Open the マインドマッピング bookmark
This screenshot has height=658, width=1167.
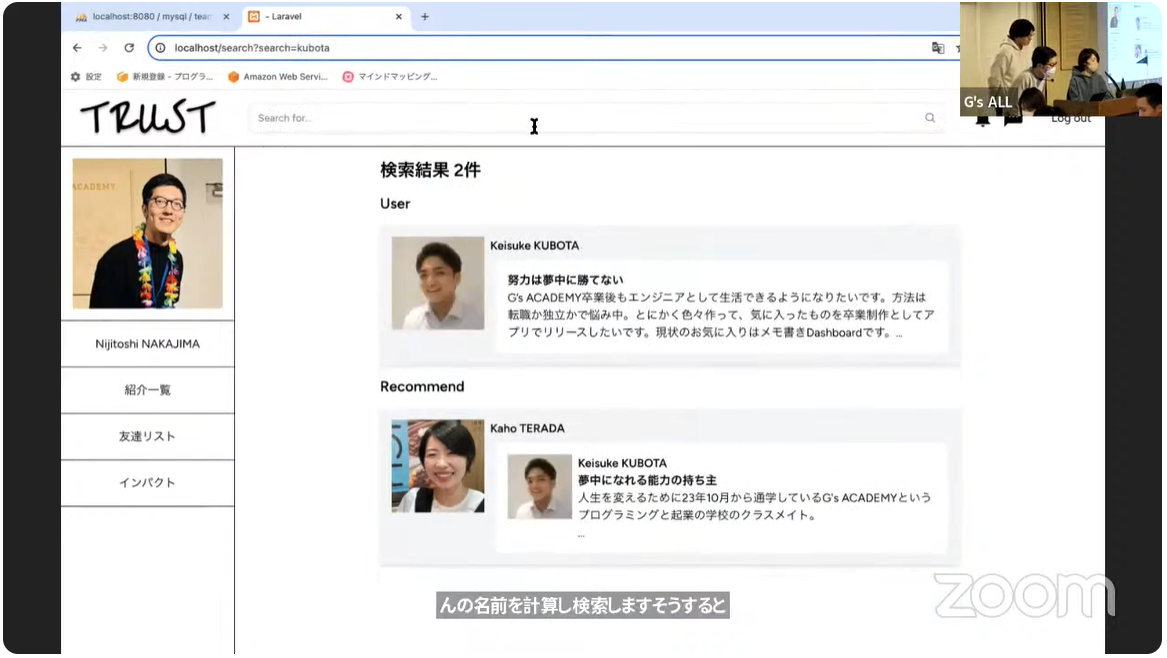[x=389, y=77]
